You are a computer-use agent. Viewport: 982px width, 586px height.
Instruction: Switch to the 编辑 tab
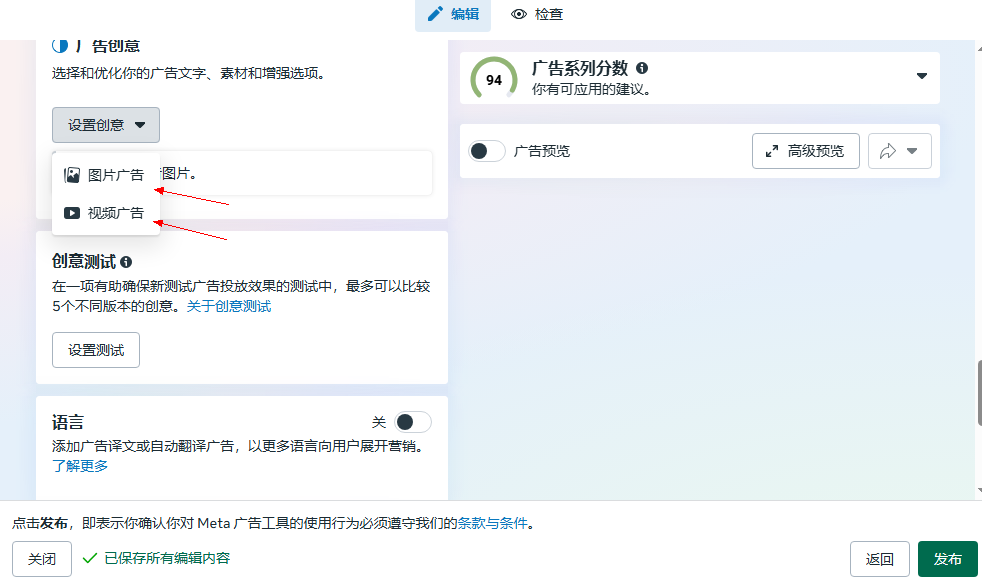coord(452,14)
